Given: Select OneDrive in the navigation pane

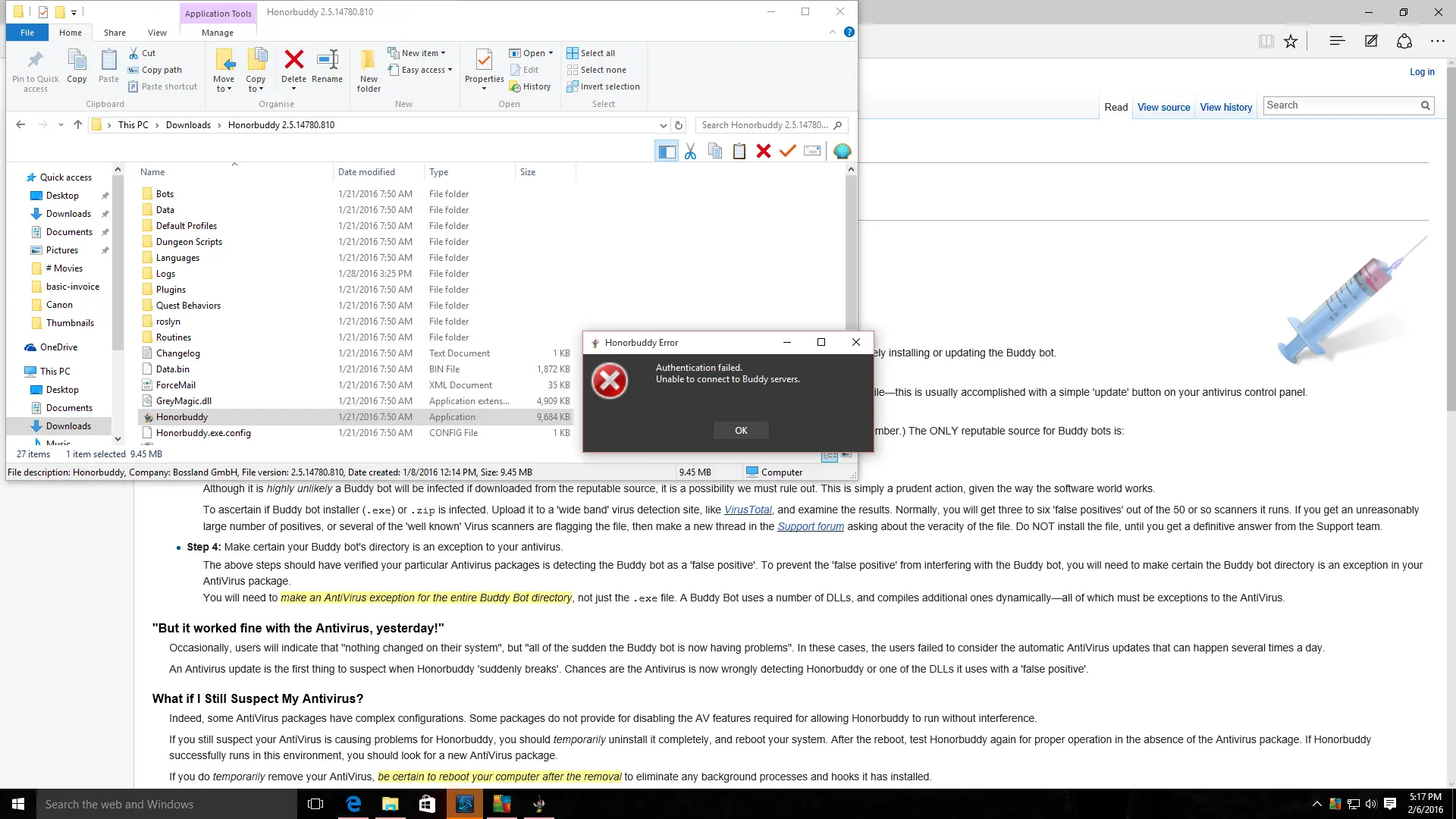Looking at the screenshot, I should tap(58, 347).
